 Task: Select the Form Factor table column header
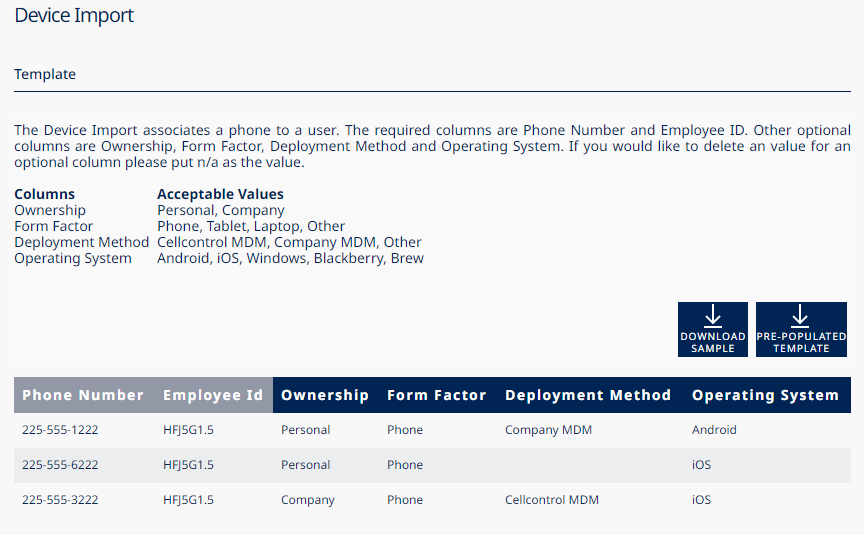click(436, 395)
